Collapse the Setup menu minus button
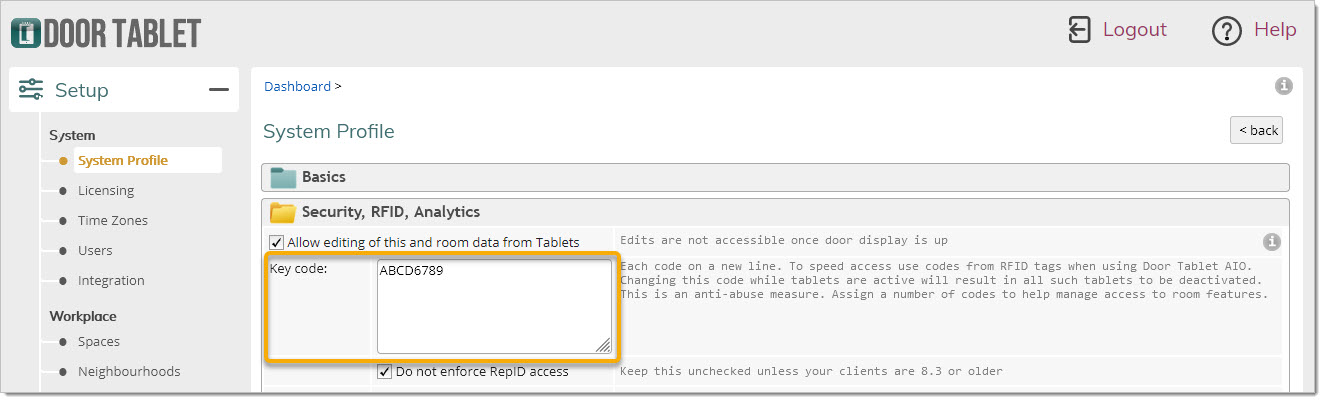 click(219, 90)
